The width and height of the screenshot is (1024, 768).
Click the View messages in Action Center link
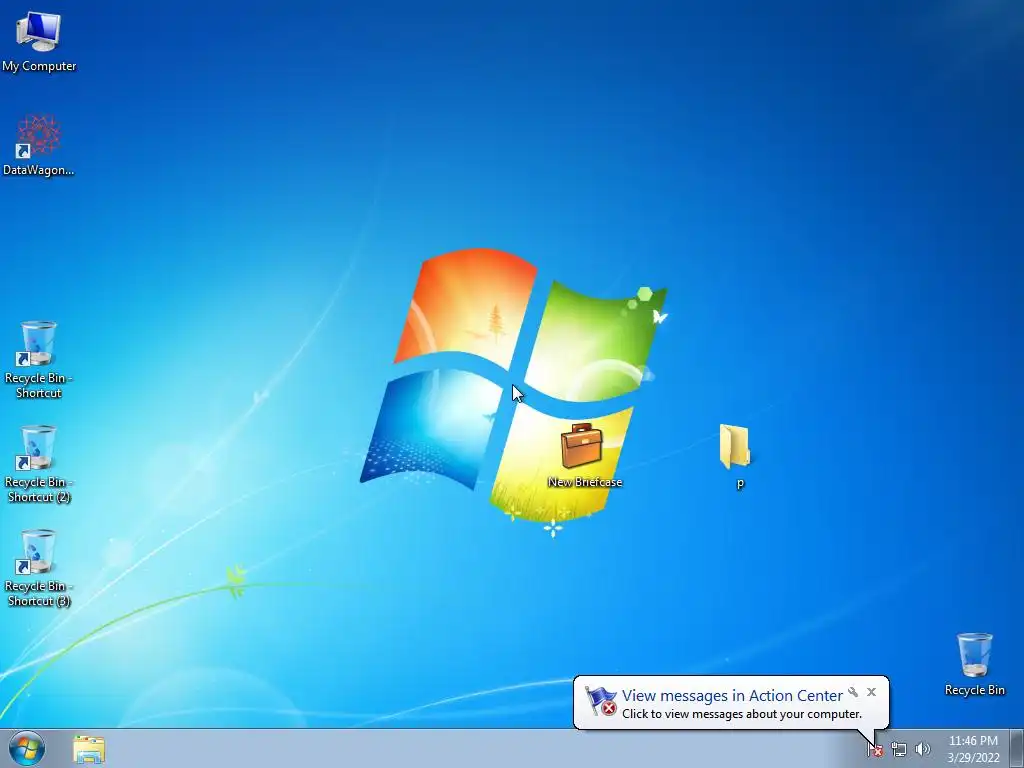tap(732, 696)
